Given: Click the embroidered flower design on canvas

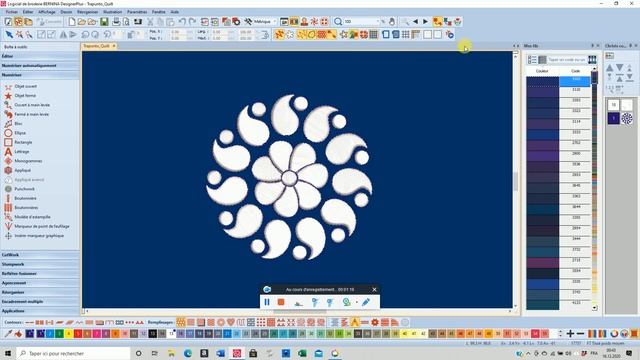Looking at the screenshot, I should (x=289, y=178).
